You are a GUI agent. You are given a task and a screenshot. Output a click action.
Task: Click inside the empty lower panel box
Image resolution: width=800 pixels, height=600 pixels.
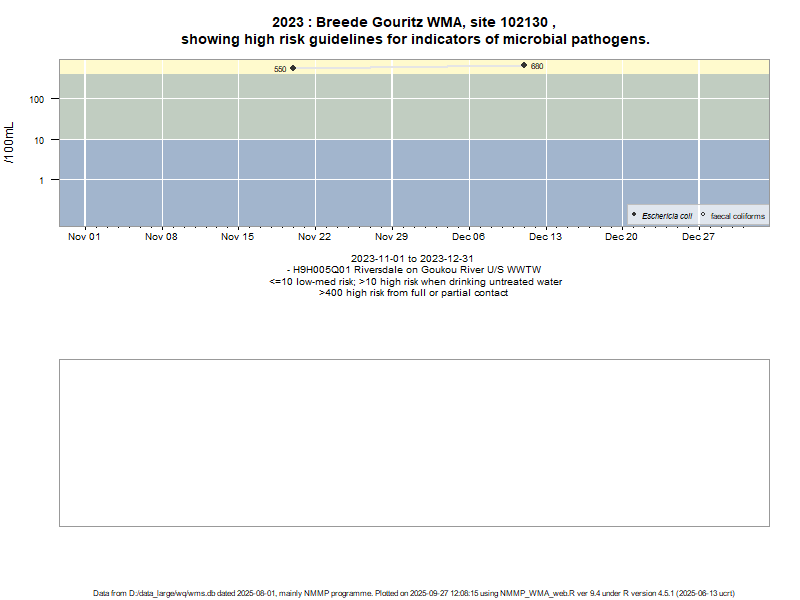(415, 442)
